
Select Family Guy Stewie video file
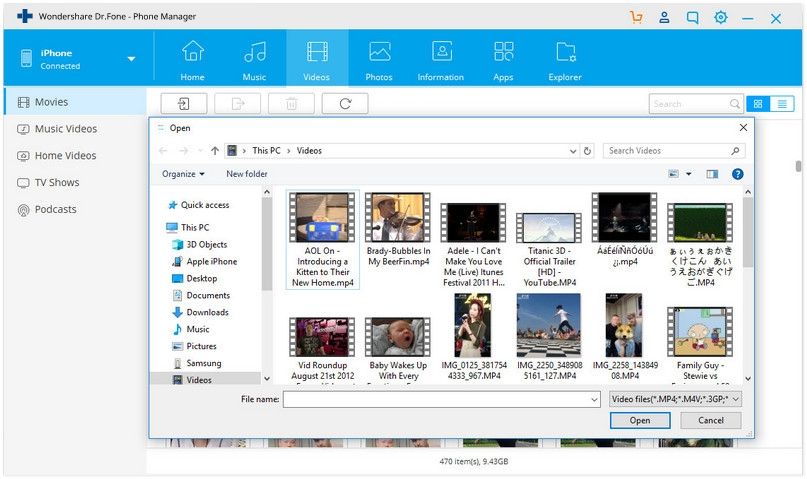[x=700, y=344]
